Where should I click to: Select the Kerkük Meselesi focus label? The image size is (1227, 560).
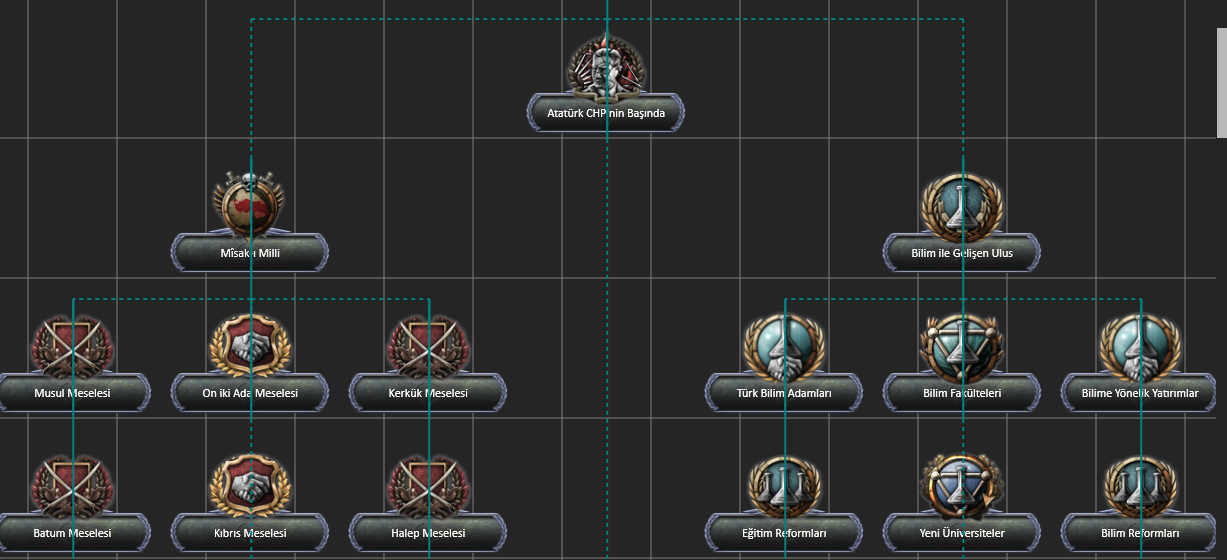(x=428, y=393)
